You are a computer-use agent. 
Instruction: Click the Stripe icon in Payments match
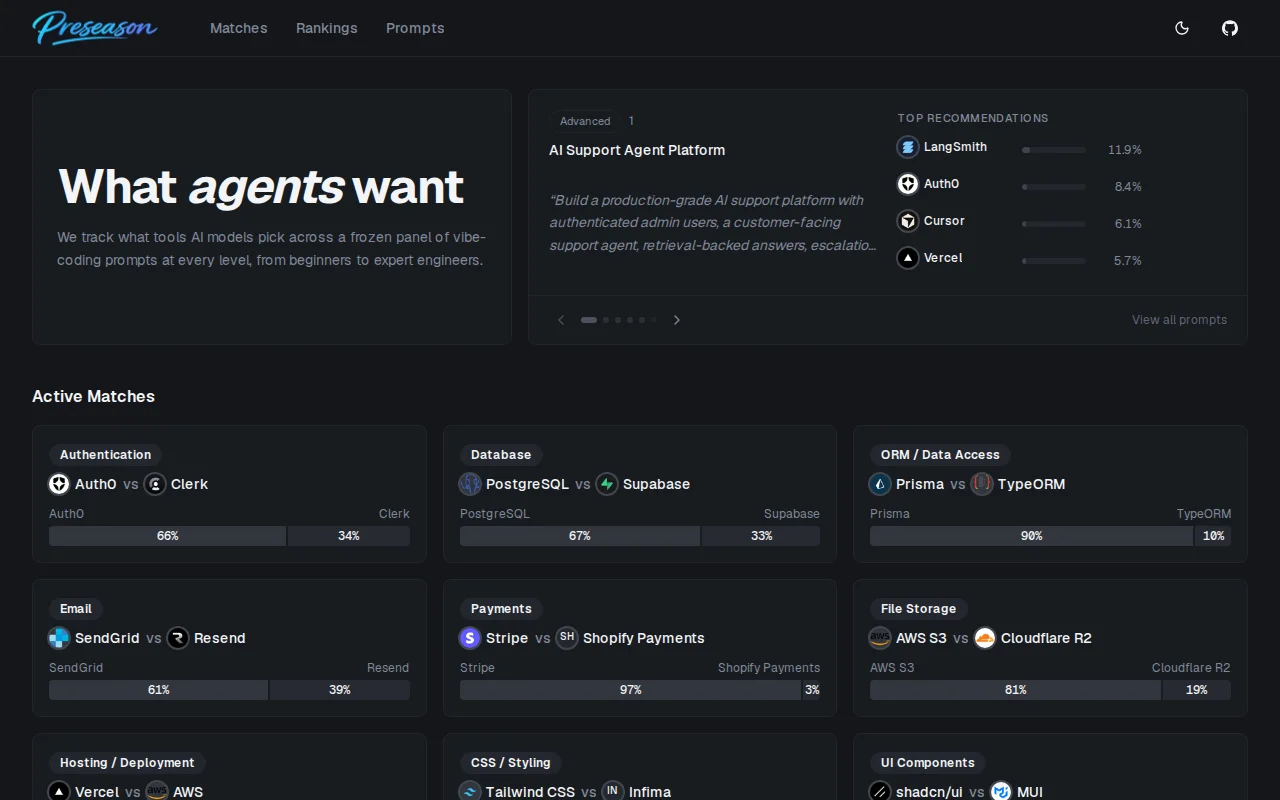pos(470,638)
